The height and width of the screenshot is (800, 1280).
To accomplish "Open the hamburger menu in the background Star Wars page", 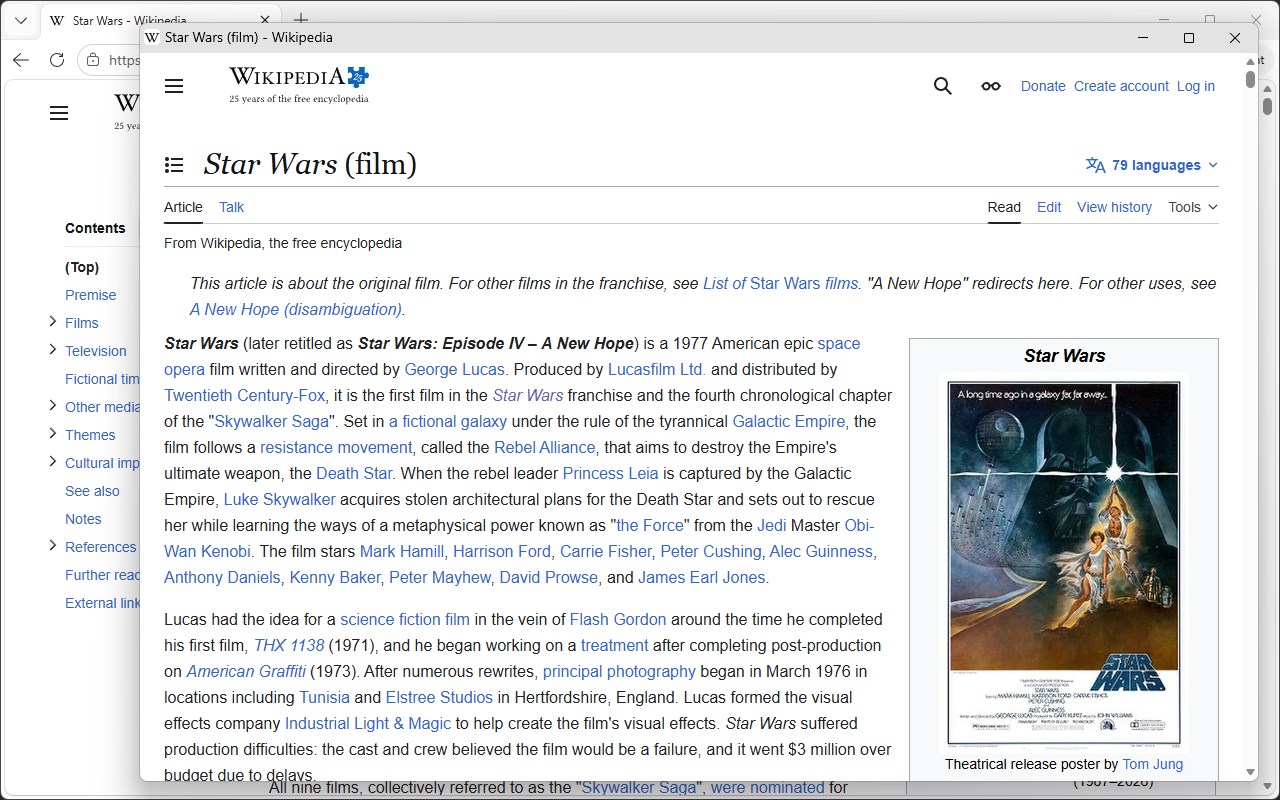I will tap(59, 113).
